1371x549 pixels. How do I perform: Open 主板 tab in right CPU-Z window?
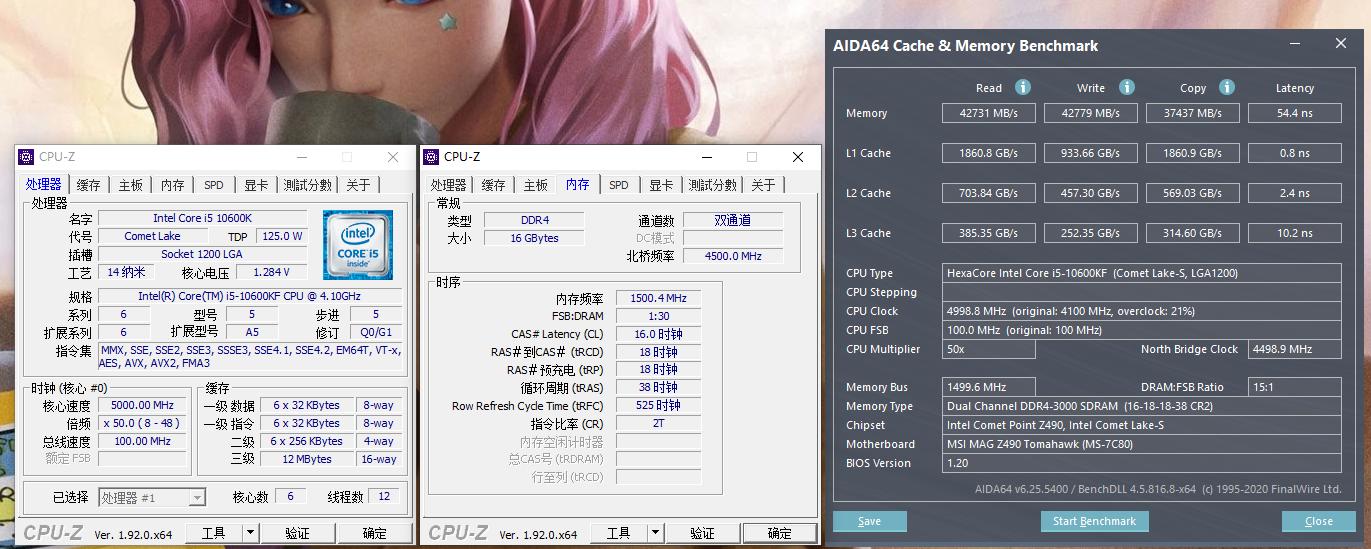(x=536, y=185)
